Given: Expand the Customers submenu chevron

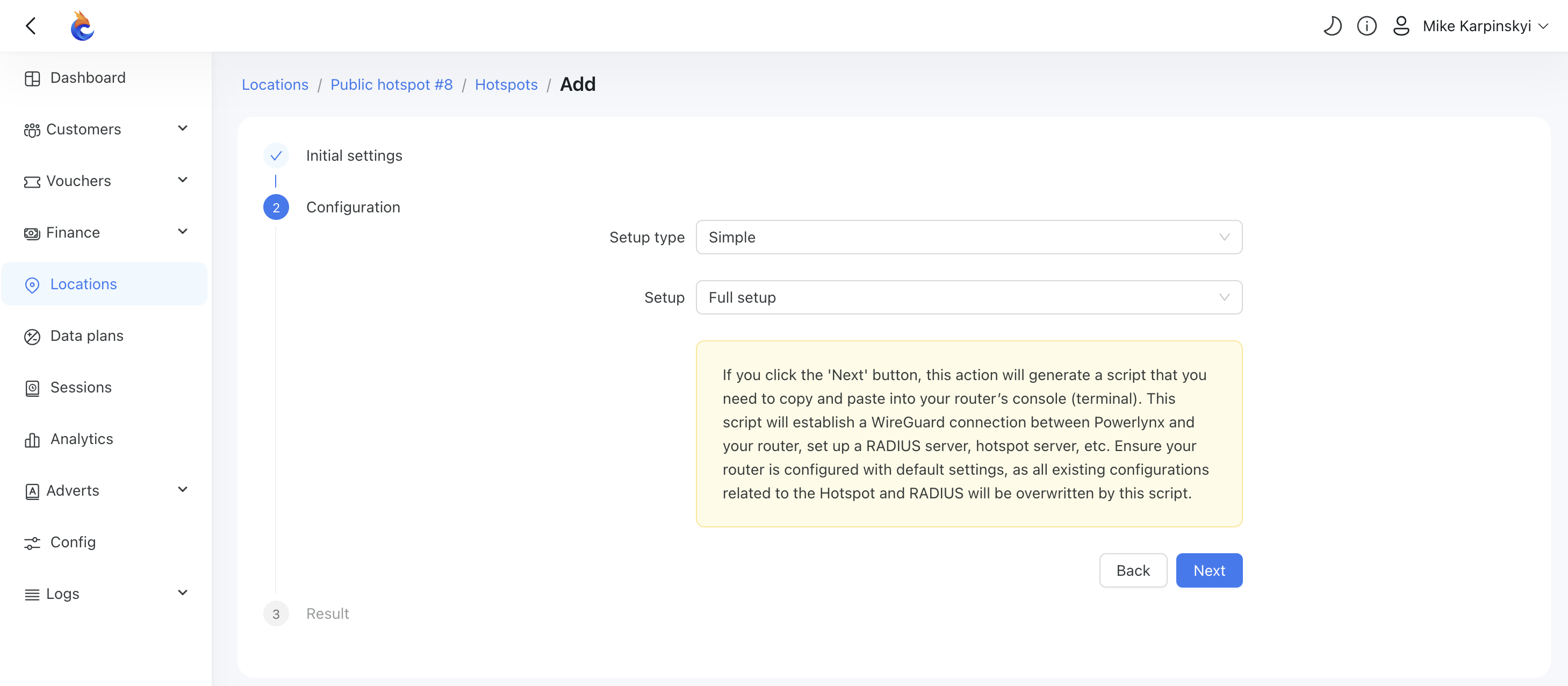Looking at the screenshot, I should pyautogui.click(x=183, y=128).
